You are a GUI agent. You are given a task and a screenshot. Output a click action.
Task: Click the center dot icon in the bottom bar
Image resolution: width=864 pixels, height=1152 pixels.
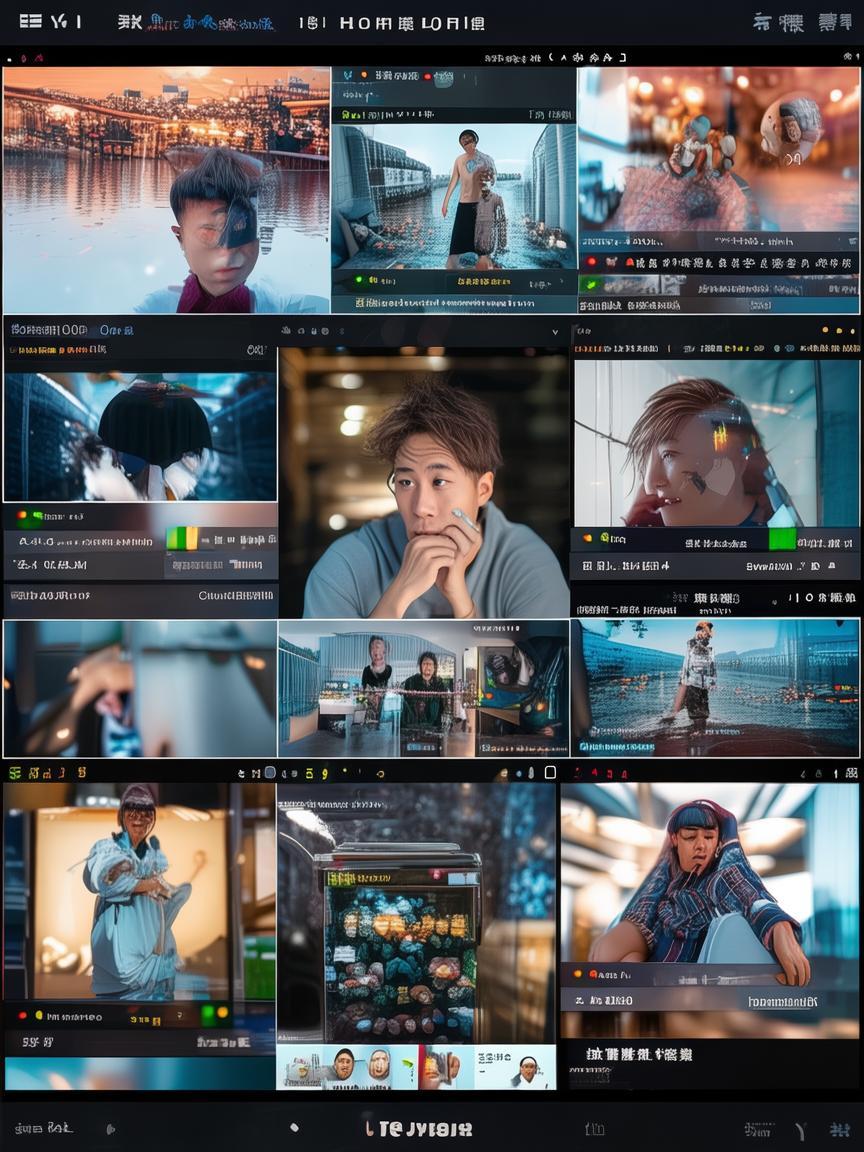point(294,1127)
